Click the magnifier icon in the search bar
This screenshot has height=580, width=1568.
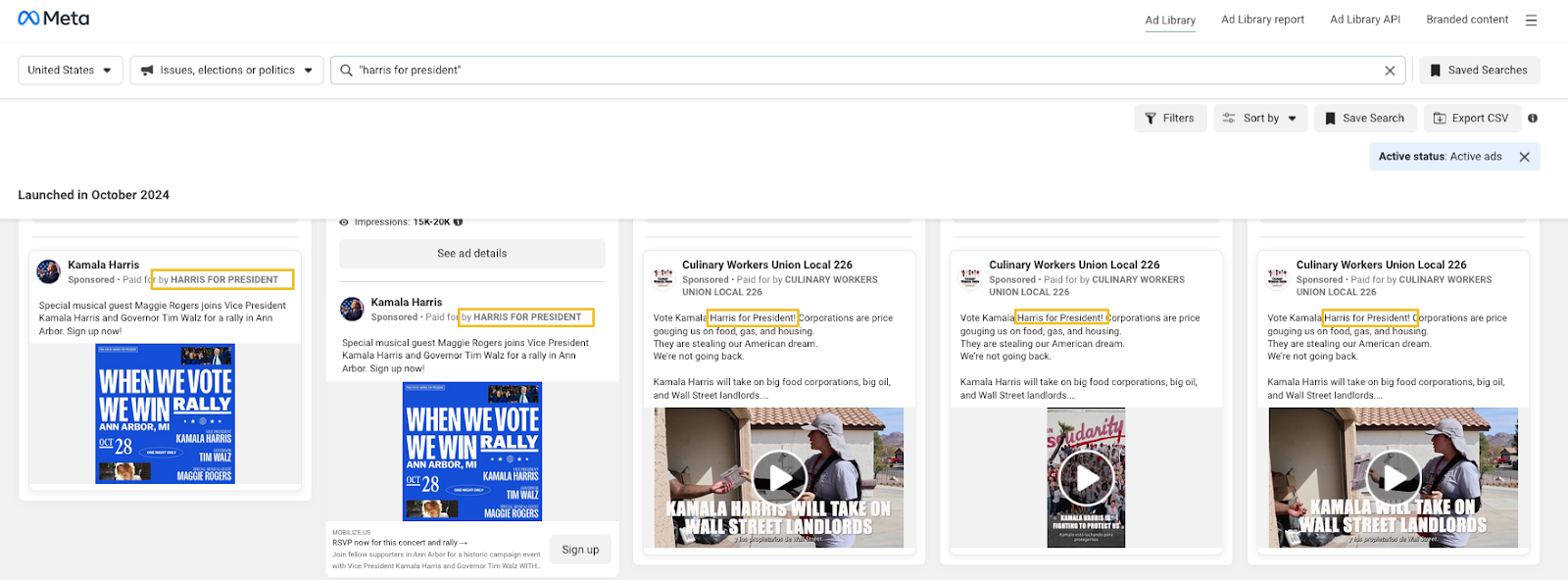[346, 71]
